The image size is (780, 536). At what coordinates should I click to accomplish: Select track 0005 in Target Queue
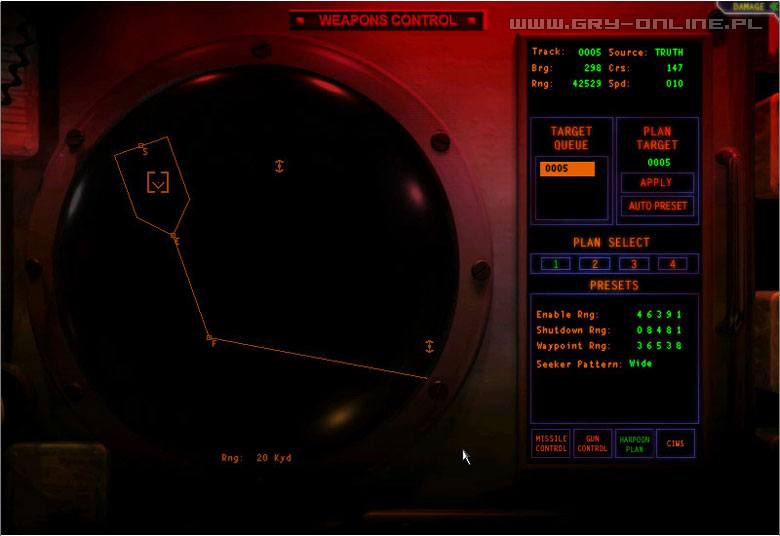[567, 169]
